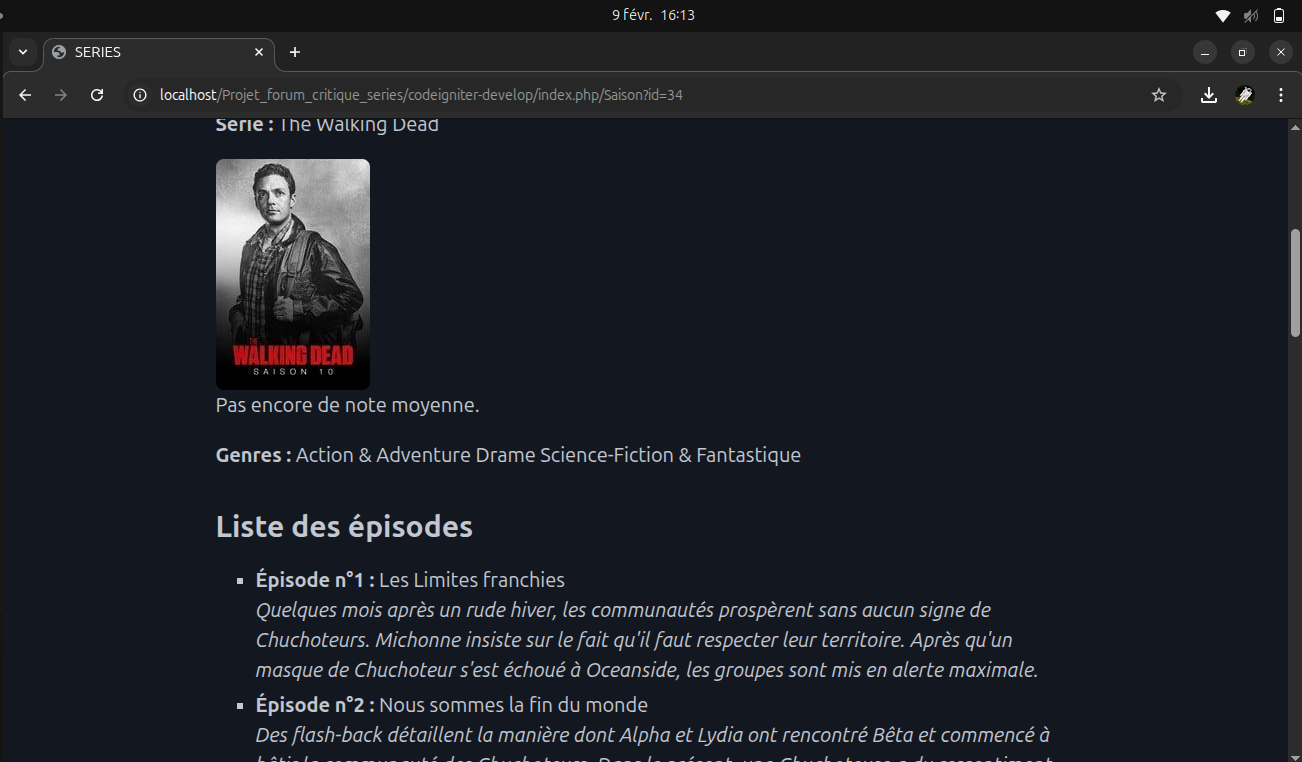Open the browser profile avatar
The height and width of the screenshot is (762, 1302).
[x=1245, y=95]
